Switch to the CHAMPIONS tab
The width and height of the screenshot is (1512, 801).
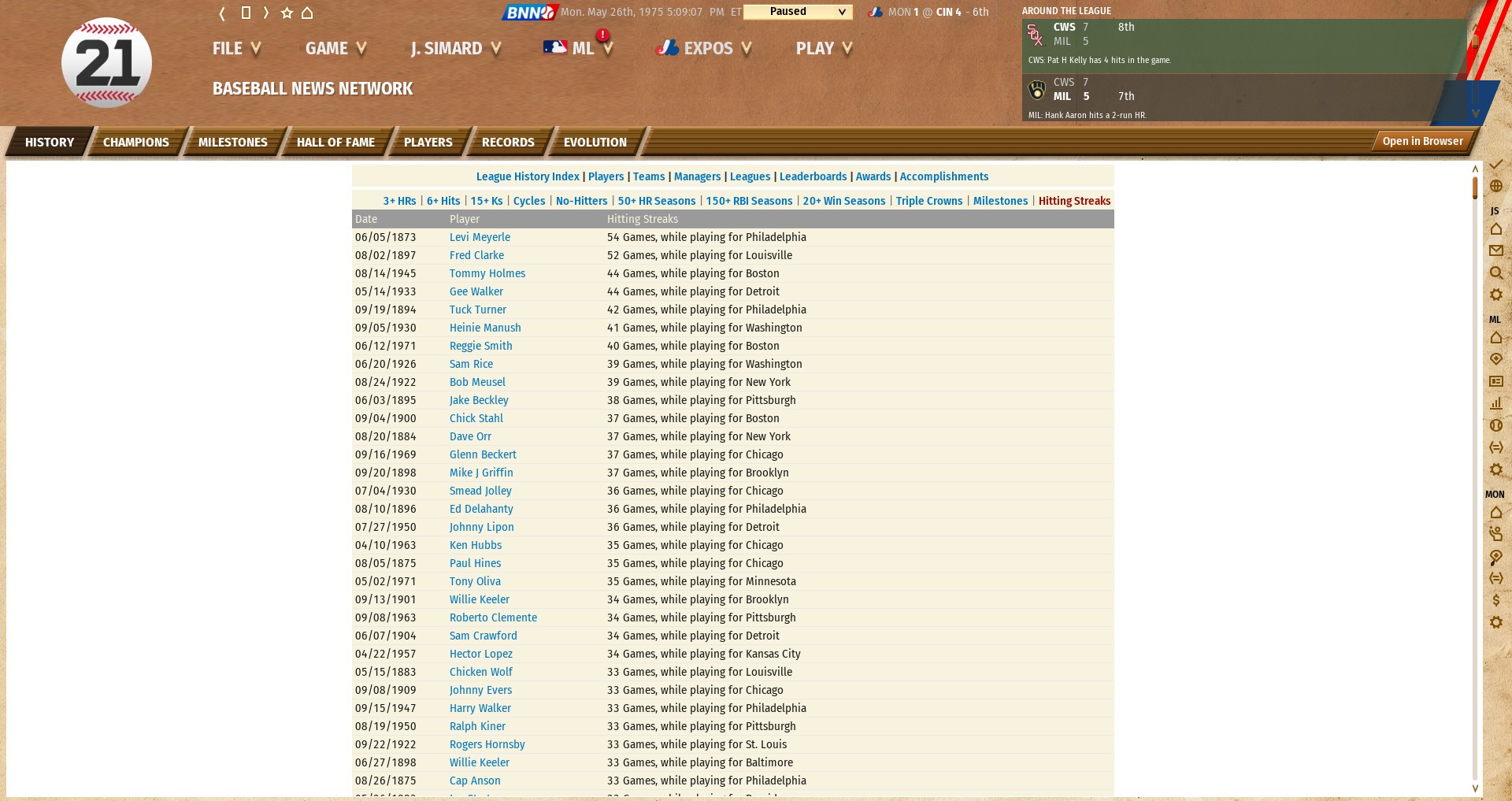pyautogui.click(x=135, y=143)
